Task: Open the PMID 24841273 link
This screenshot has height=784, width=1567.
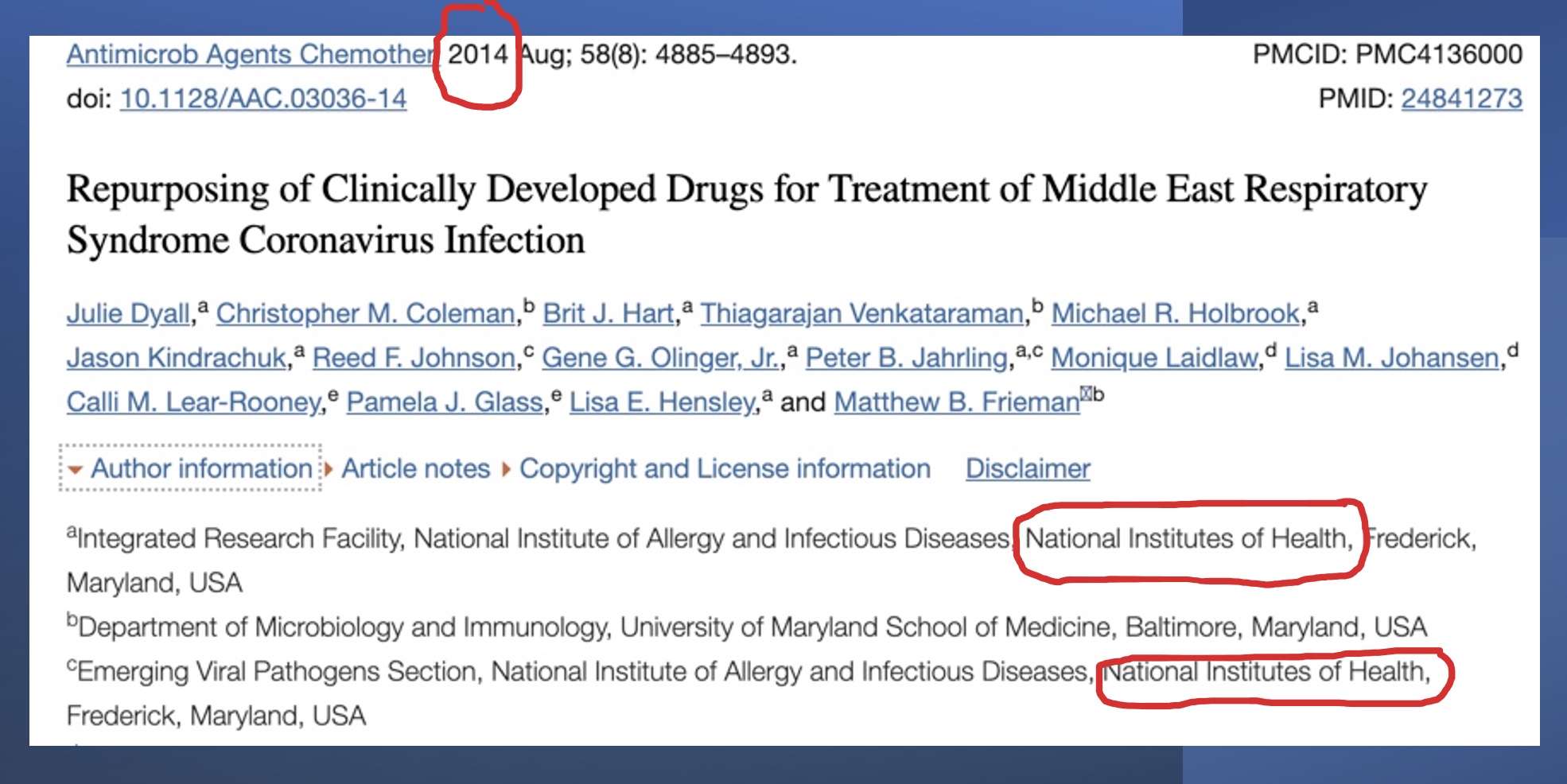Action: 1460,99
